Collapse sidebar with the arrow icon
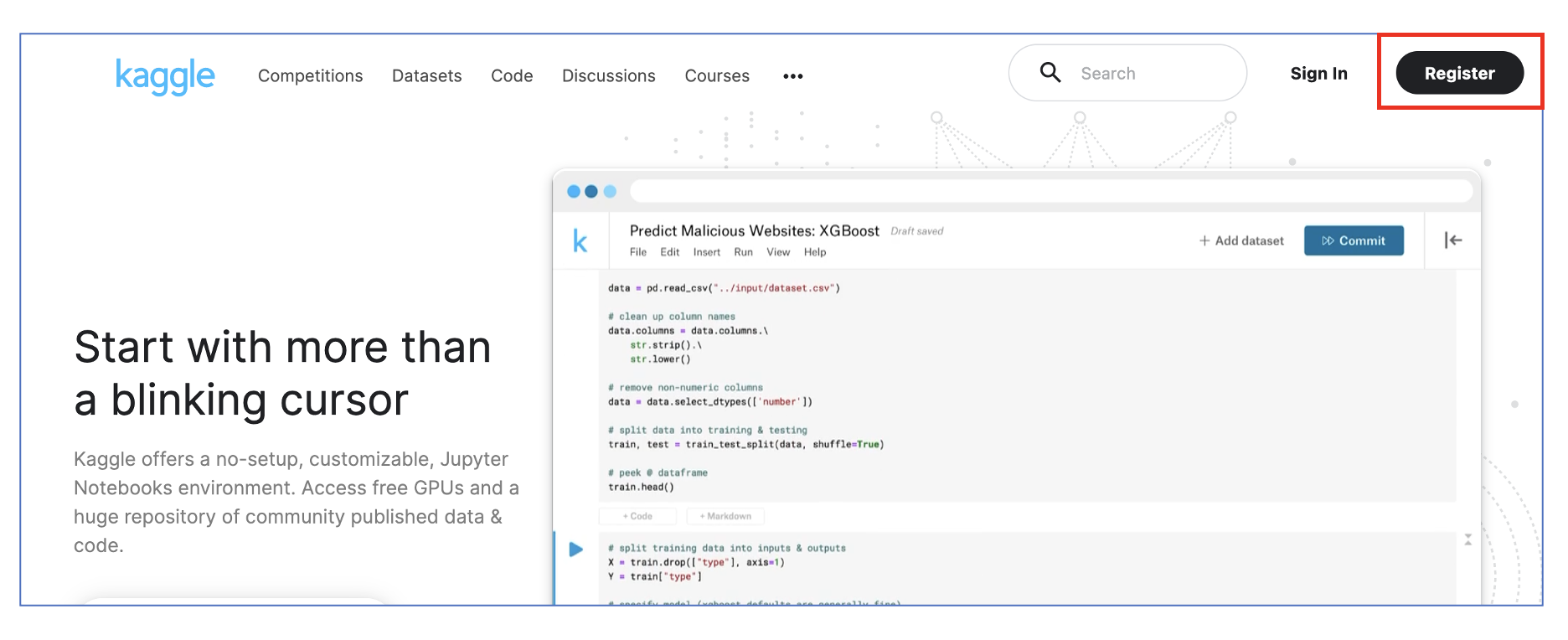Viewport: 1568px width, 640px height. pos(1453,240)
